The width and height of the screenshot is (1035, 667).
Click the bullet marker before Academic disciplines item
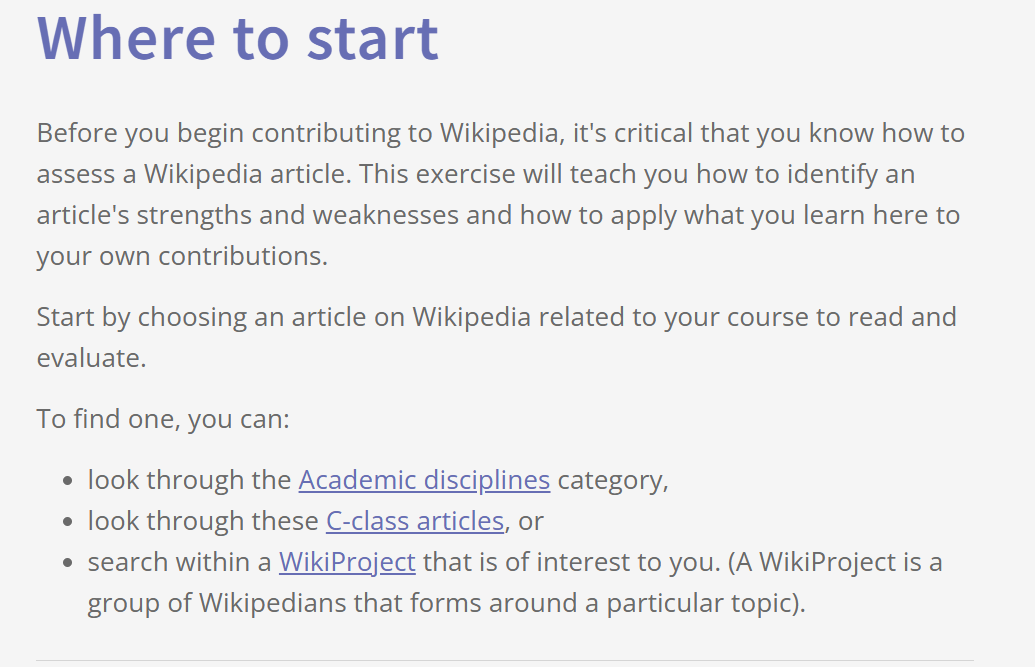point(67,481)
